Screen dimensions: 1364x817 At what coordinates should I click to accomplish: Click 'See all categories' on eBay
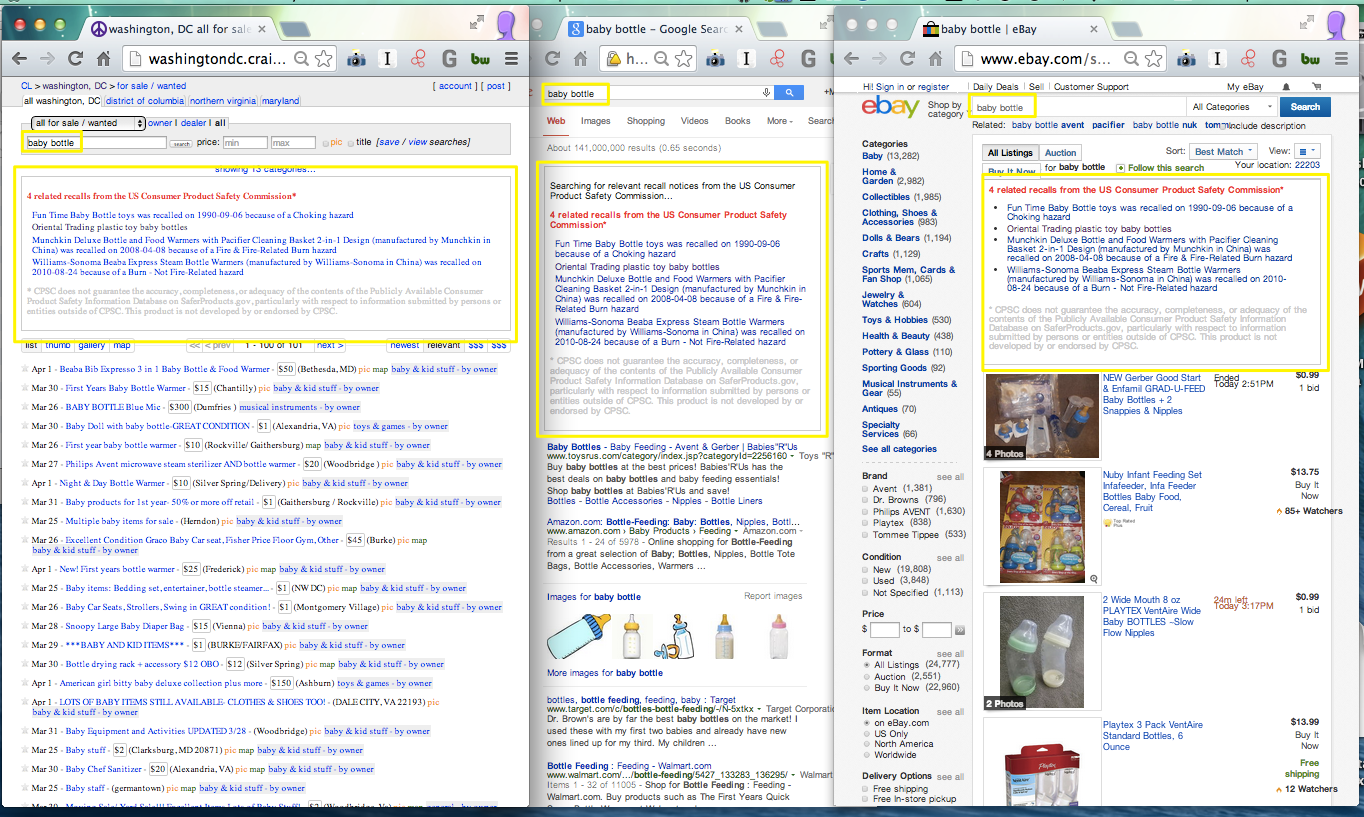pos(899,449)
